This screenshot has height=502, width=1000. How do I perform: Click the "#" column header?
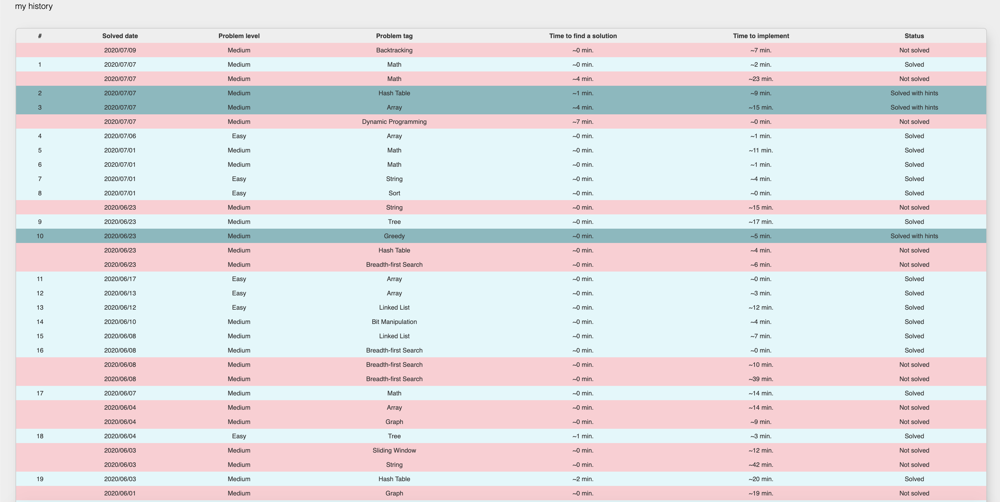[x=40, y=36]
